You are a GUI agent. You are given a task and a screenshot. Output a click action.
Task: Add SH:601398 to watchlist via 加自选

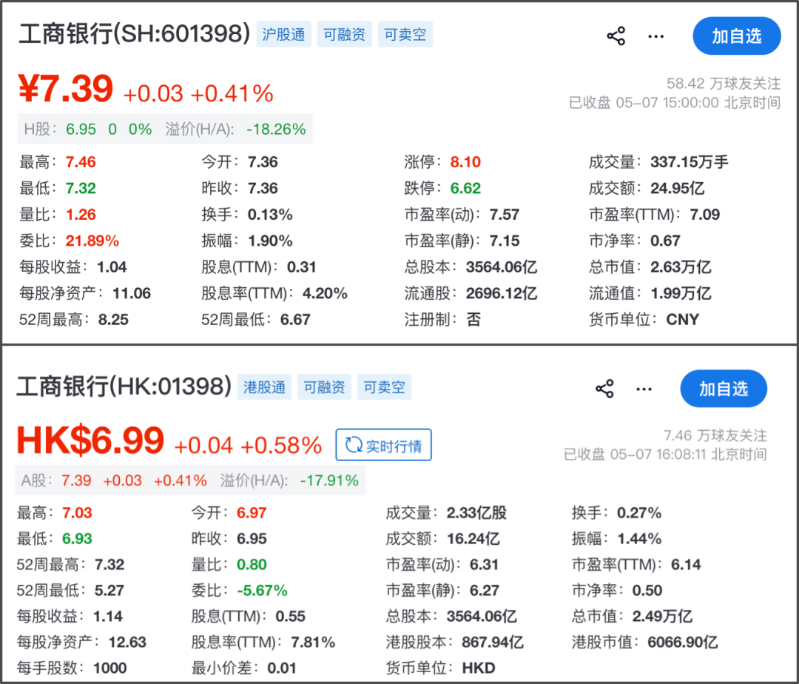[736, 36]
